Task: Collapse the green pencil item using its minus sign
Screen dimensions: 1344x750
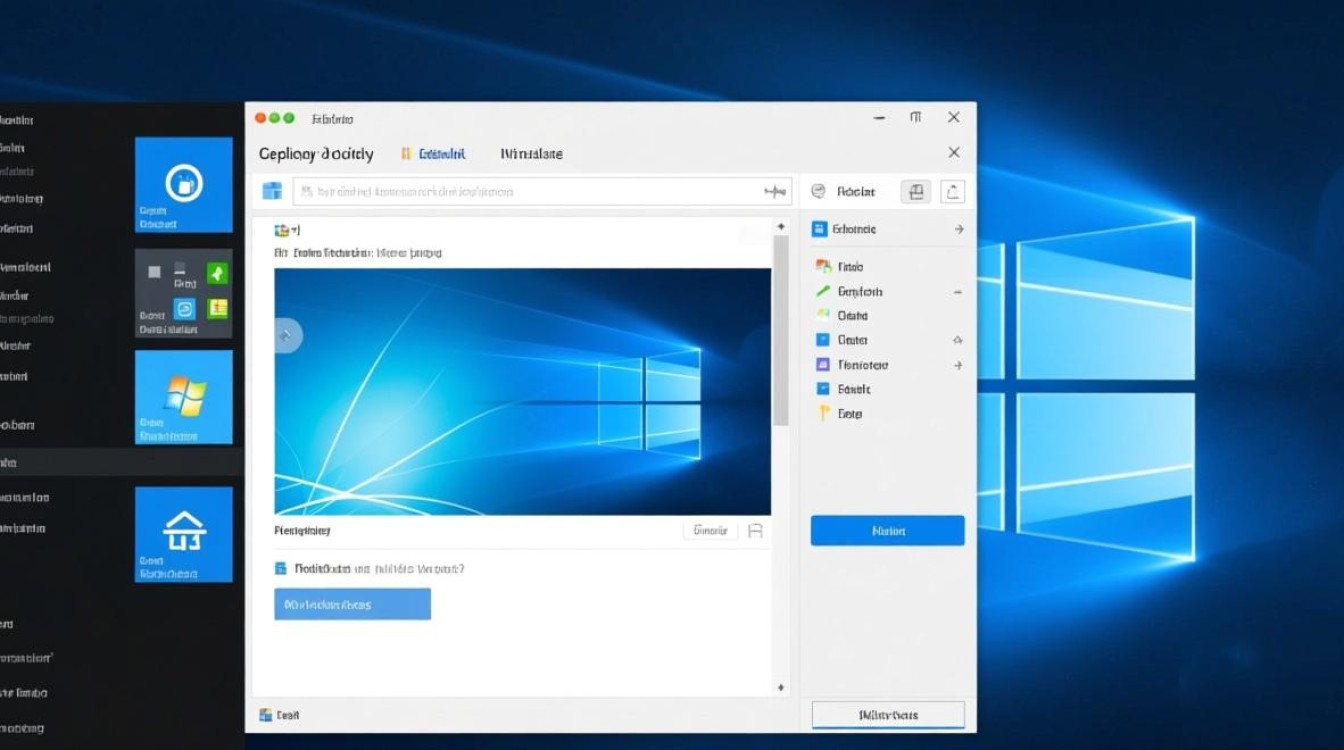Action: 957,292
